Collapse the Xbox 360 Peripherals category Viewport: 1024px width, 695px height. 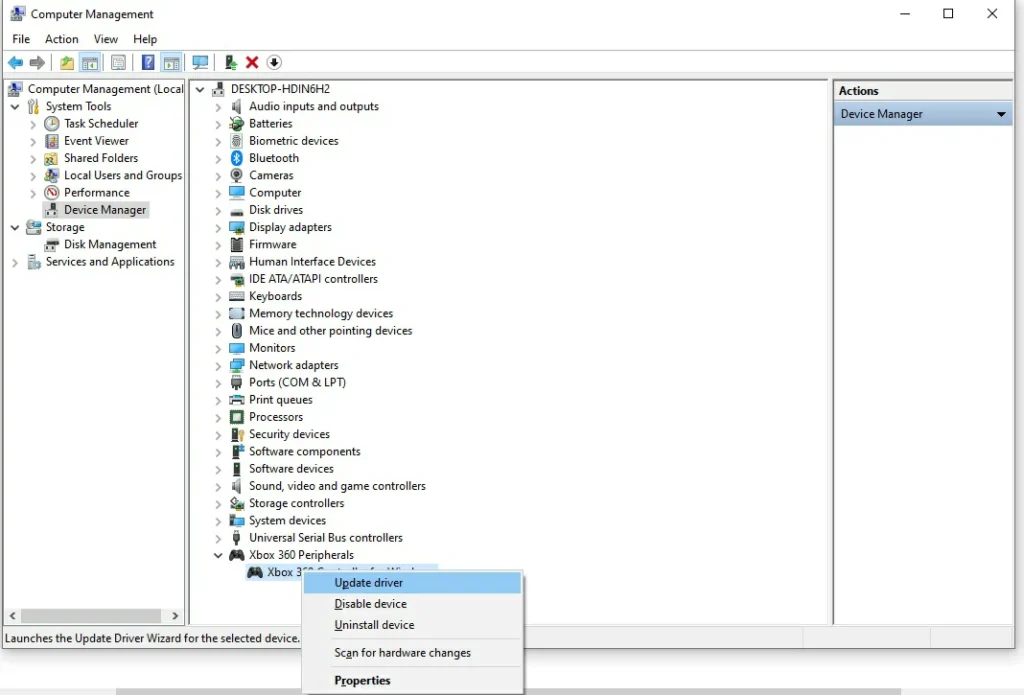pyautogui.click(x=219, y=555)
